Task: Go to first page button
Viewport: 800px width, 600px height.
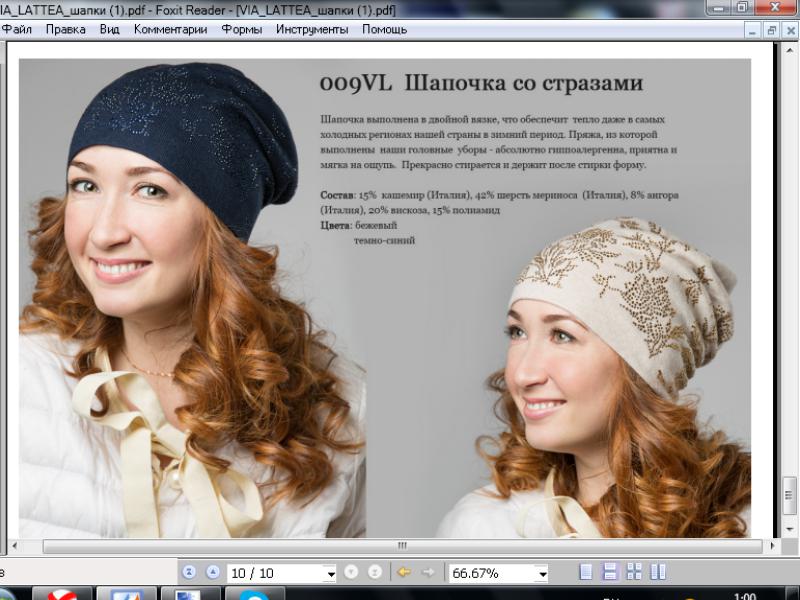Action: point(189,572)
